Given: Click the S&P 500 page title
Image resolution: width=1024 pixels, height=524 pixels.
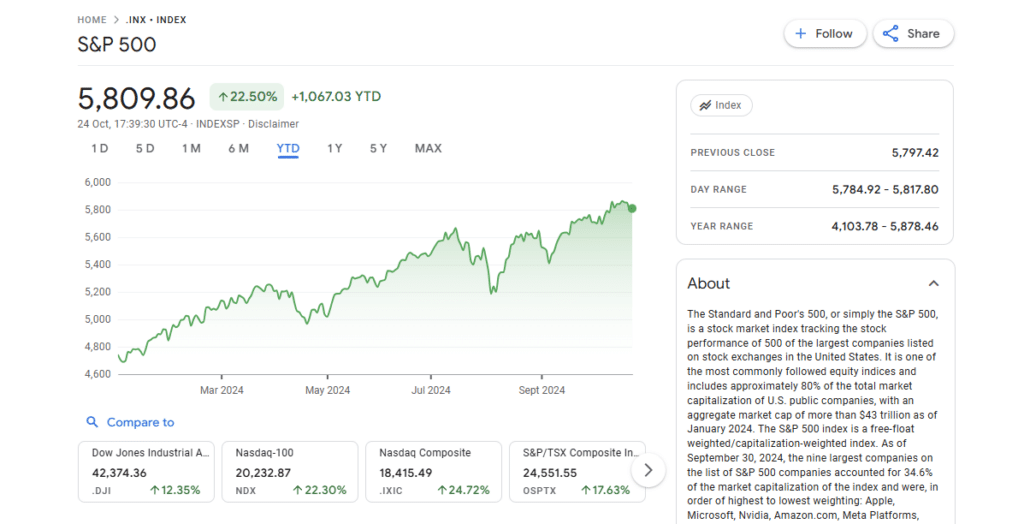Looking at the screenshot, I should (x=117, y=44).
